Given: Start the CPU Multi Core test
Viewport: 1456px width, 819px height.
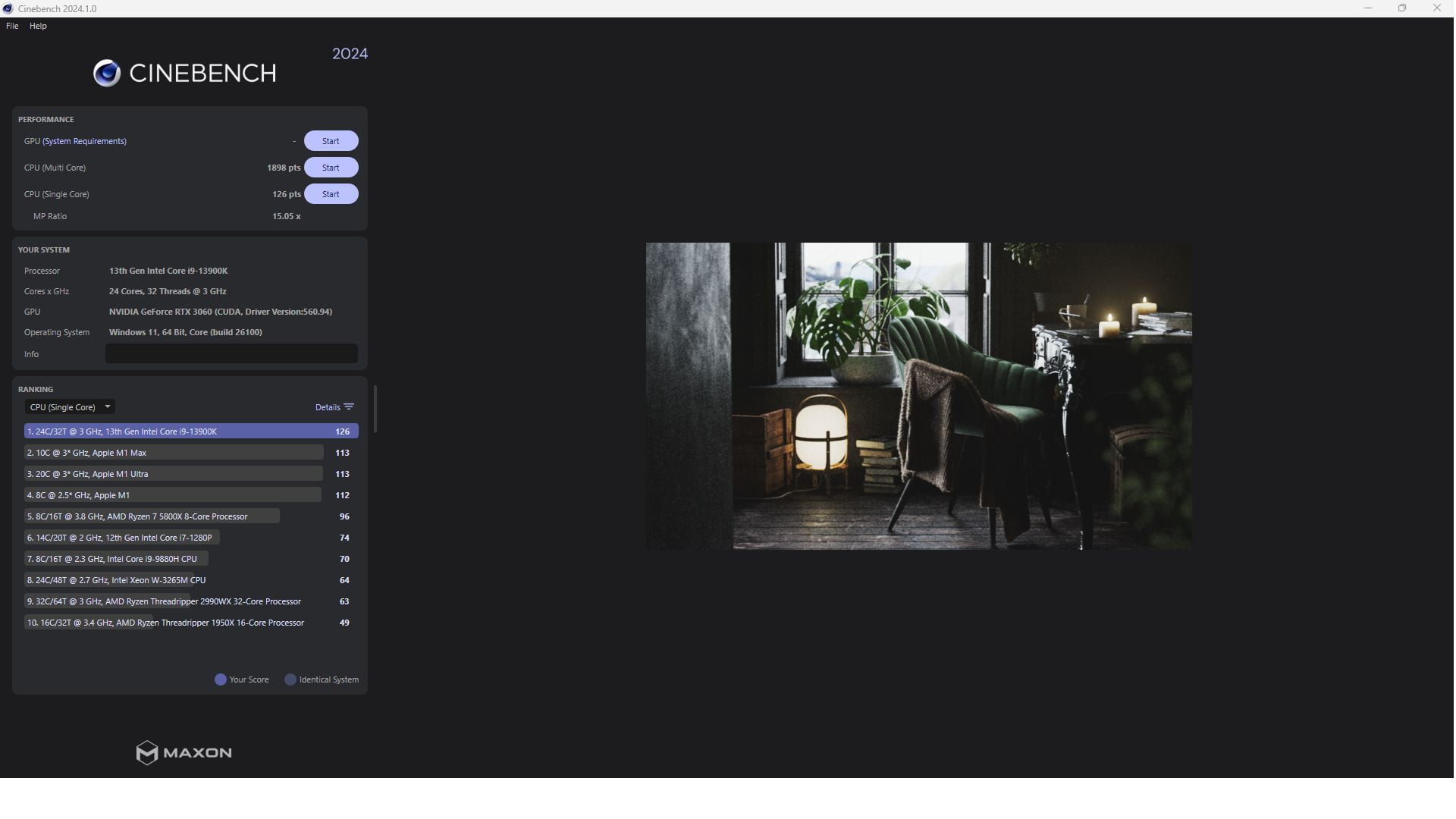Looking at the screenshot, I should click(x=331, y=168).
